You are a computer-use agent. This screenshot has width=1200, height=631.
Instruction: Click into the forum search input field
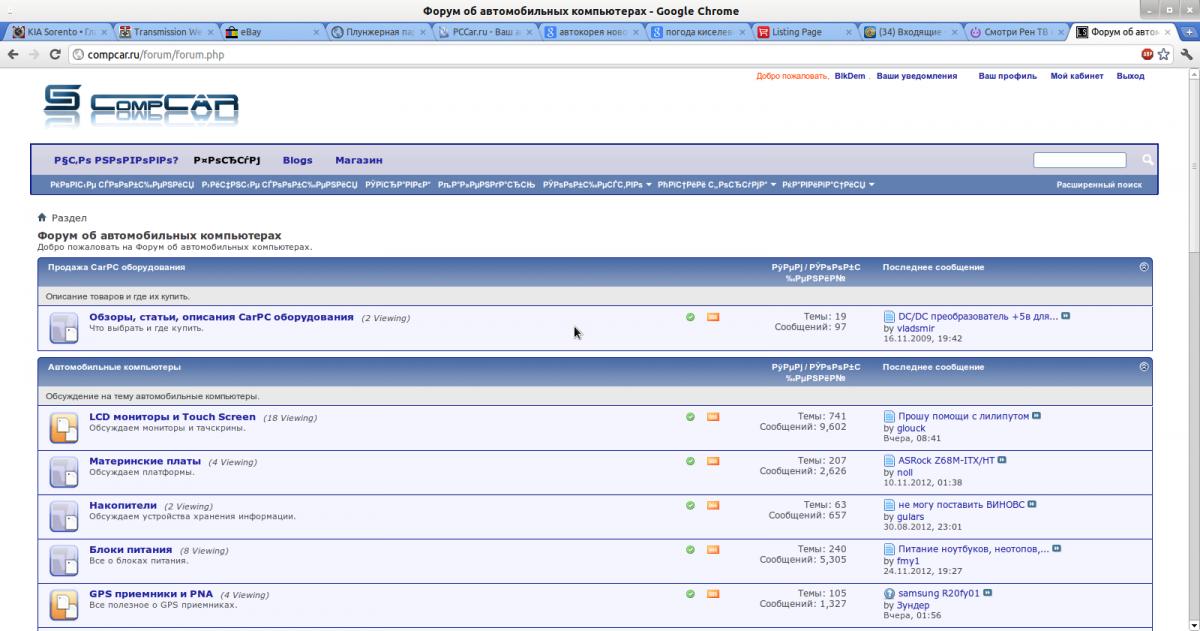[1079, 160]
